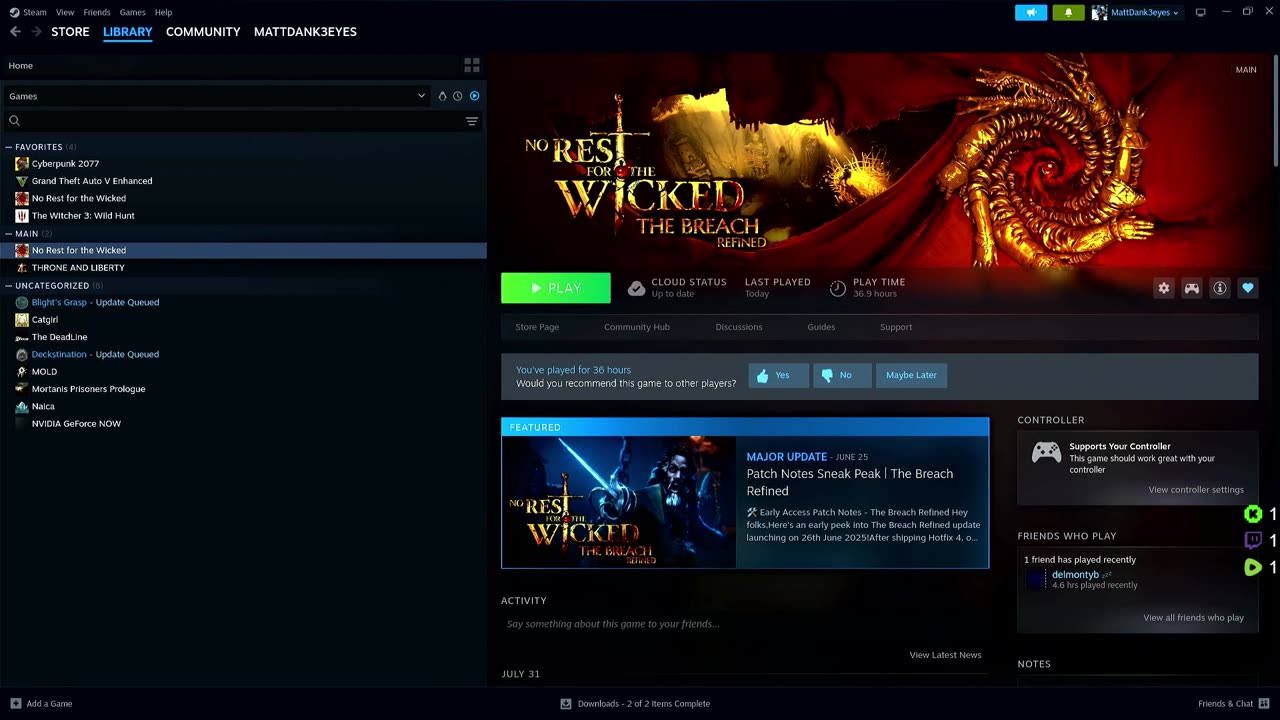Image resolution: width=1280 pixels, height=720 pixels.
Task: Launch the game with the PLAY button
Action: click(556, 288)
